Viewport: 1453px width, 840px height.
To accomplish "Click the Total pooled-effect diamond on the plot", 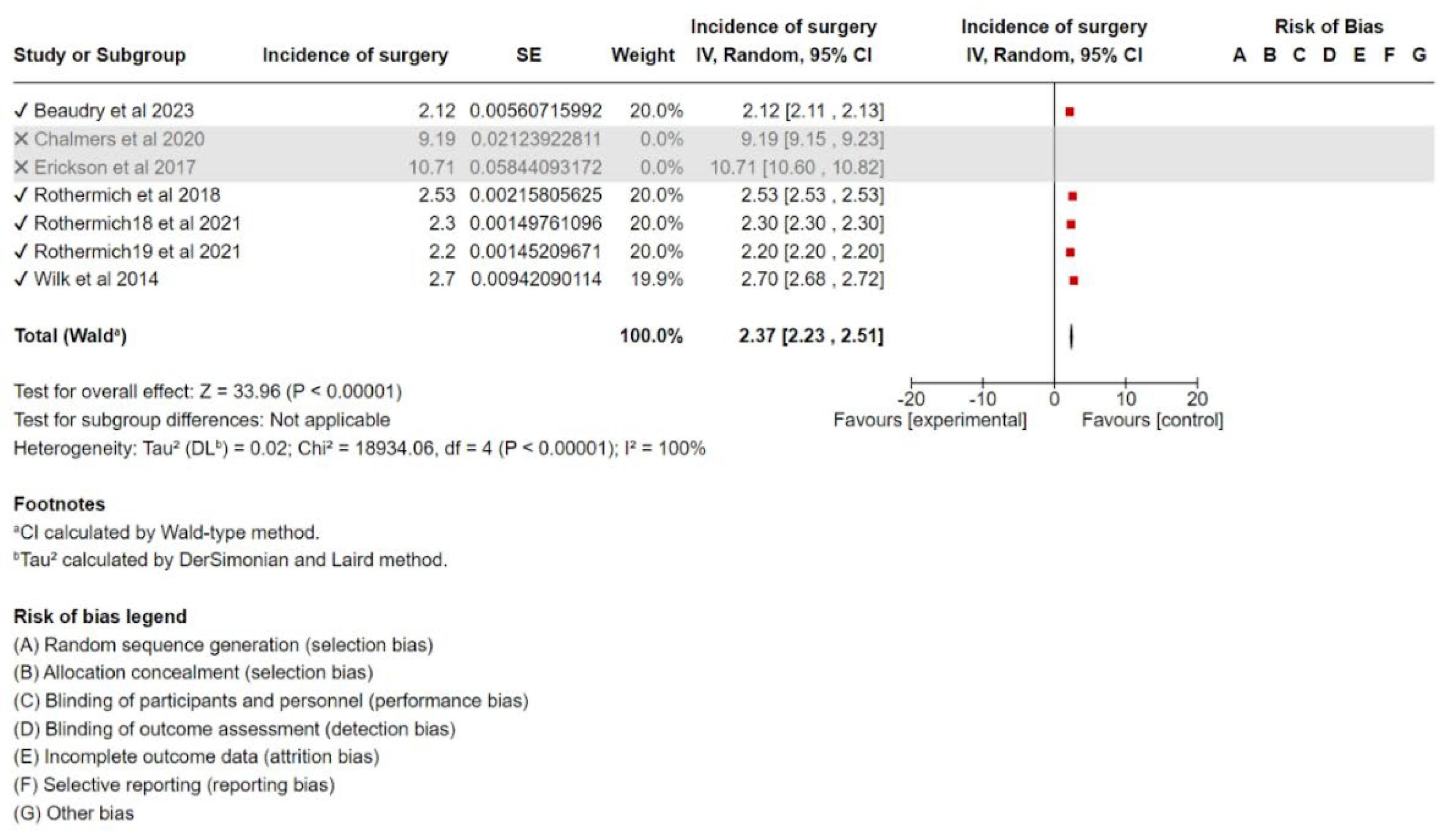I will coord(1071,336).
